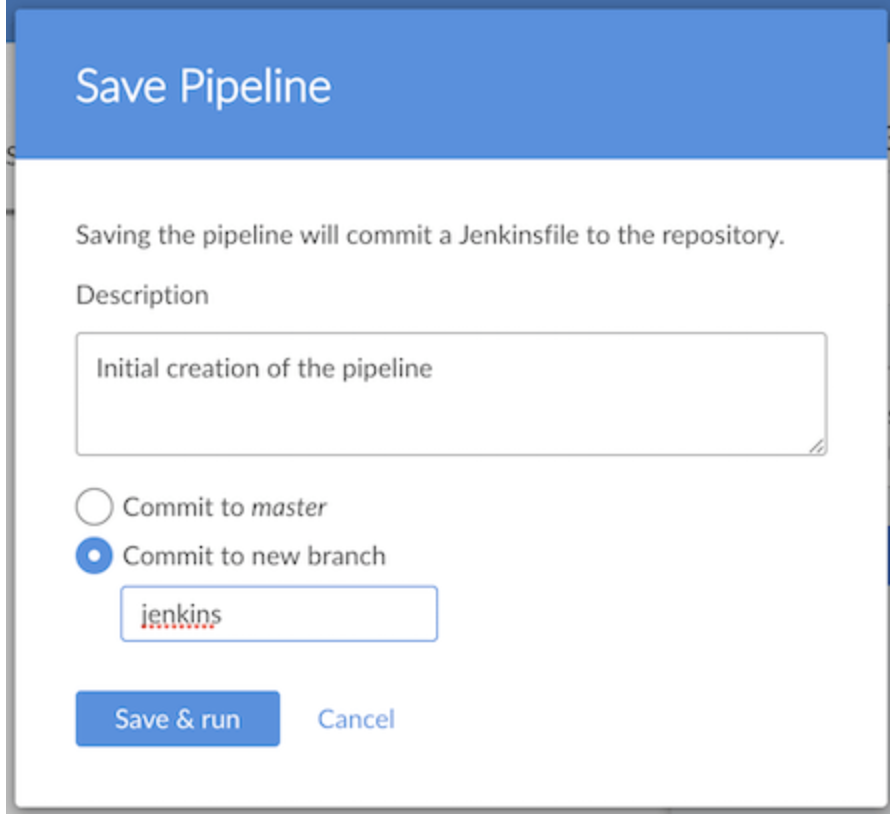Click the Save Pipeline dialog title

click(203, 86)
